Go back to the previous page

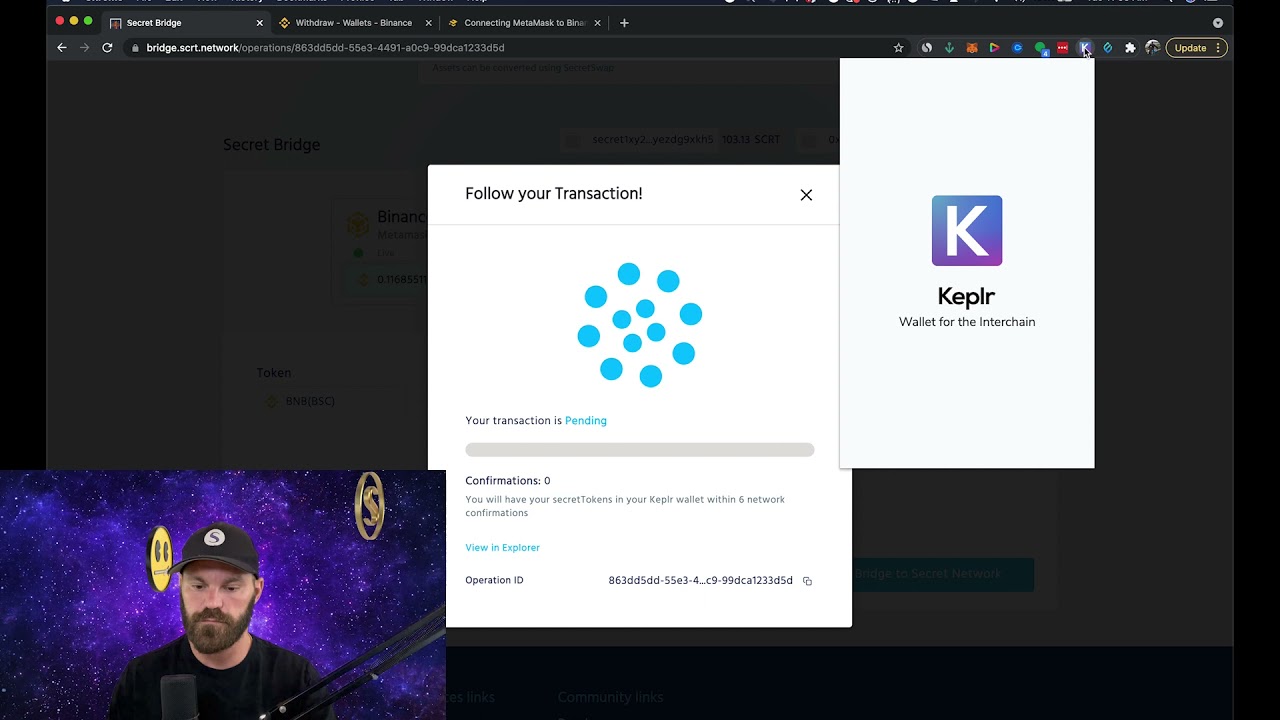62,48
